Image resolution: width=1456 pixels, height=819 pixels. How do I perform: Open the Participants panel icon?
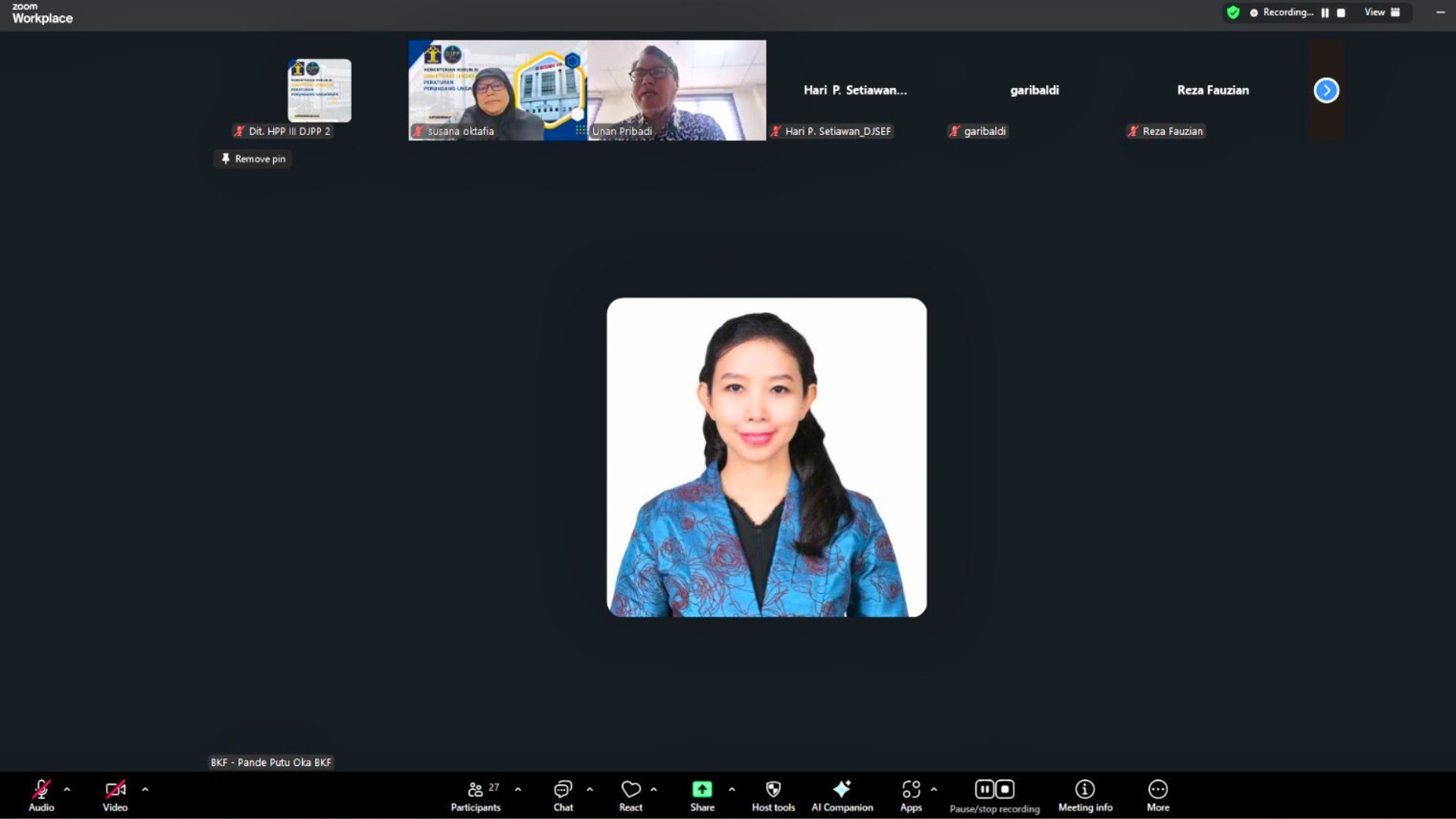tap(475, 790)
